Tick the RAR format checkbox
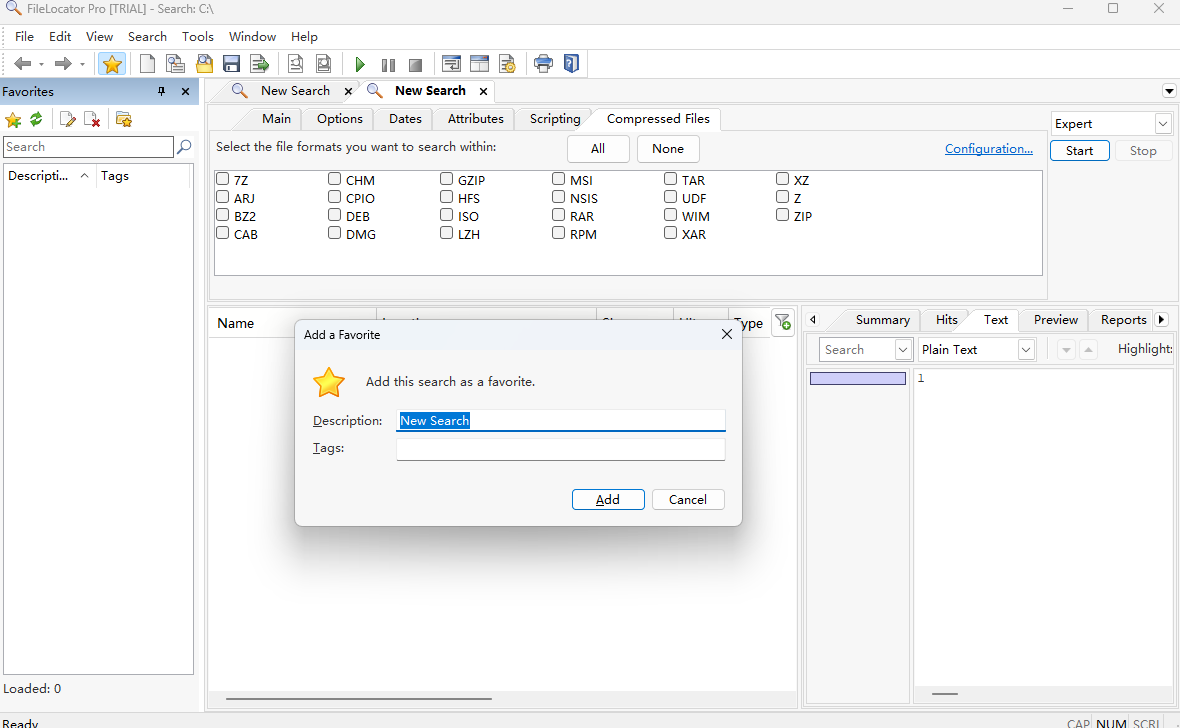1180x728 pixels. (559, 215)
